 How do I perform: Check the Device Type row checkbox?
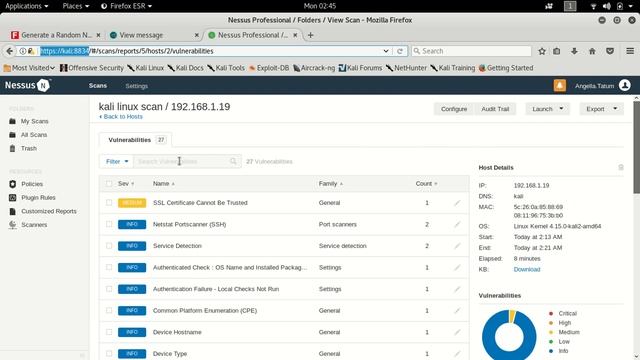tap(109, 354)
